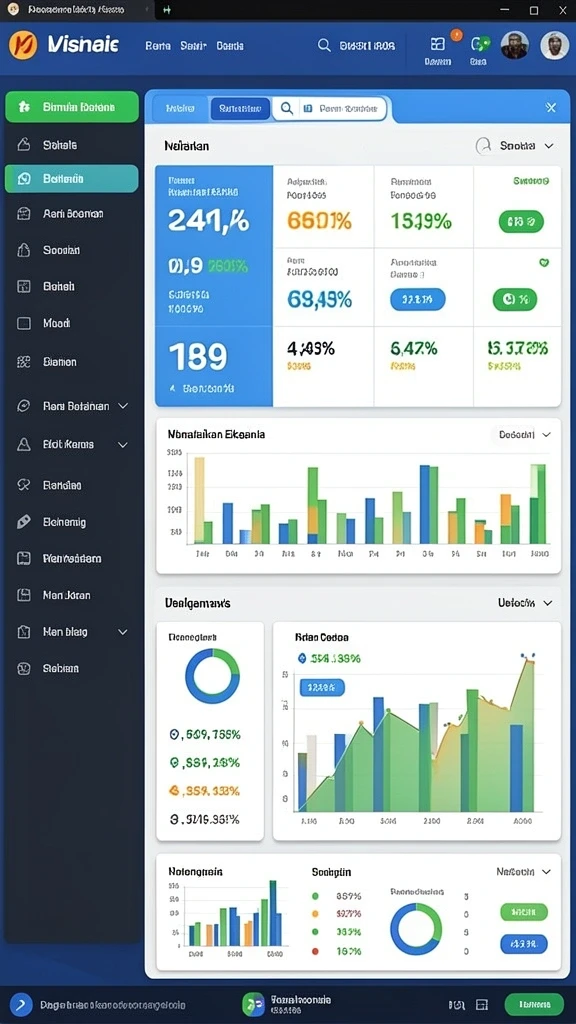This screenshot has width=576, height=1024.
Task: Toggle the blue pill in Aoeetical card
Action: click(x=417, y=299)
